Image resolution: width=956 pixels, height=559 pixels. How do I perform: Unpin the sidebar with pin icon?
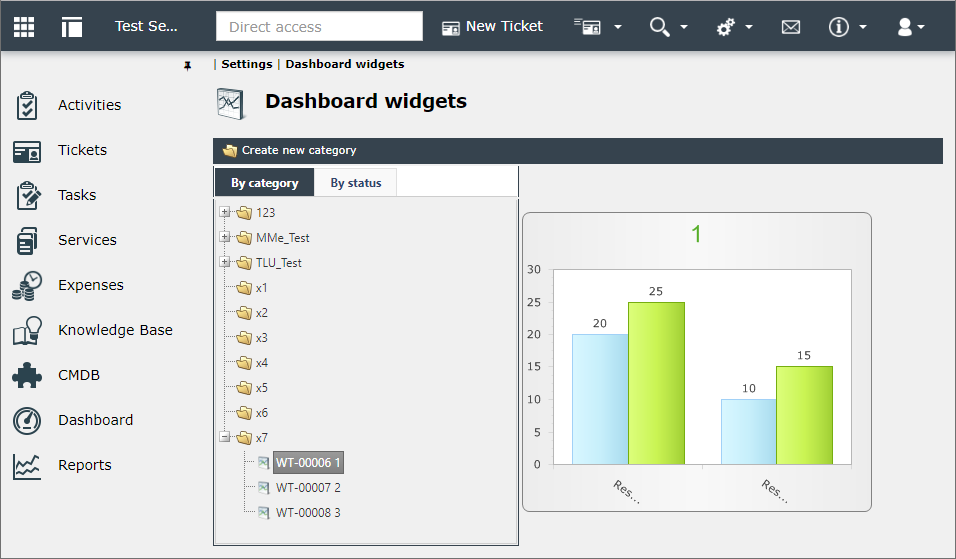click(x=187, y=65)
